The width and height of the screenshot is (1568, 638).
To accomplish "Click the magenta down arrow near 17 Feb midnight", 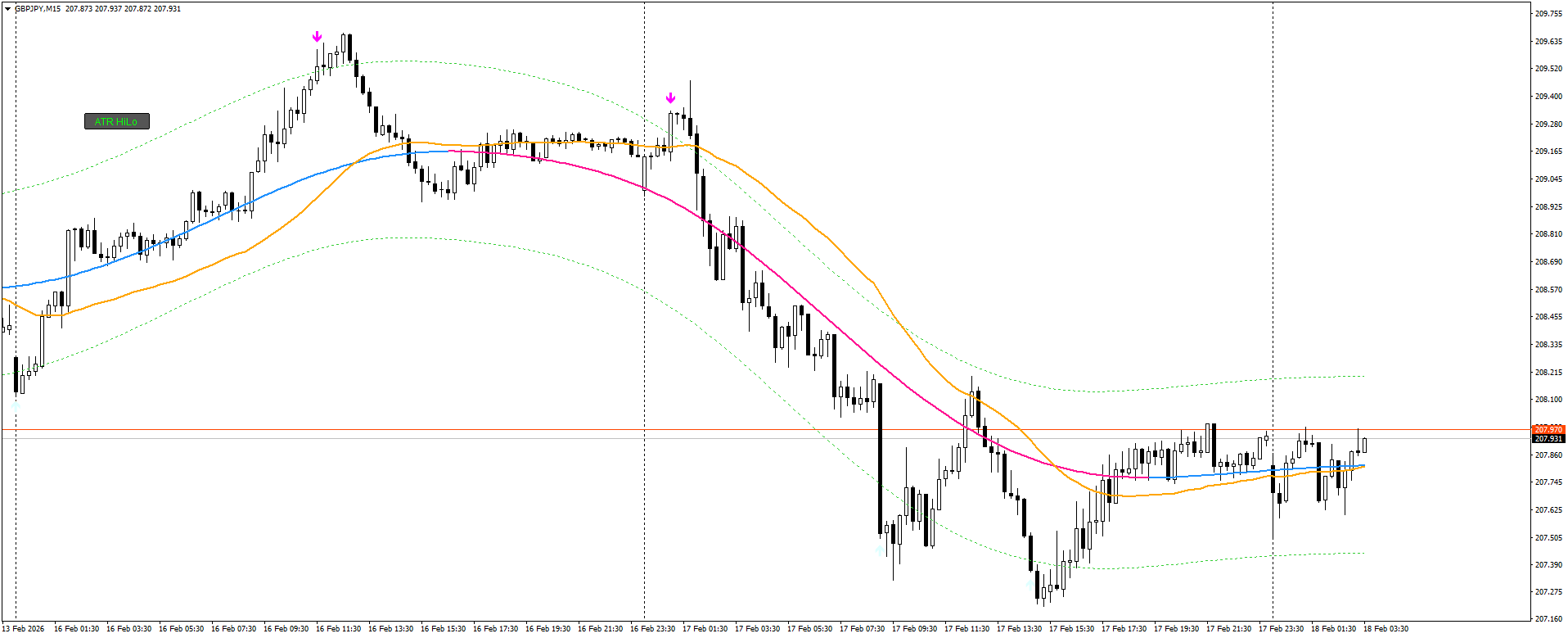I will click(x=671, y=98).
